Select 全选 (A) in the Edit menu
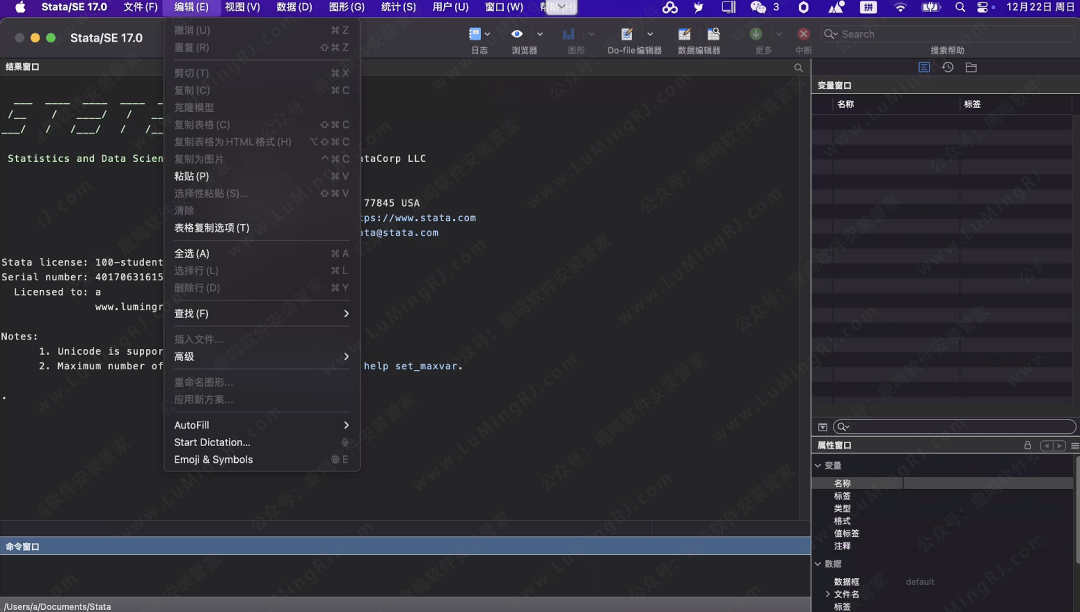 192,254
